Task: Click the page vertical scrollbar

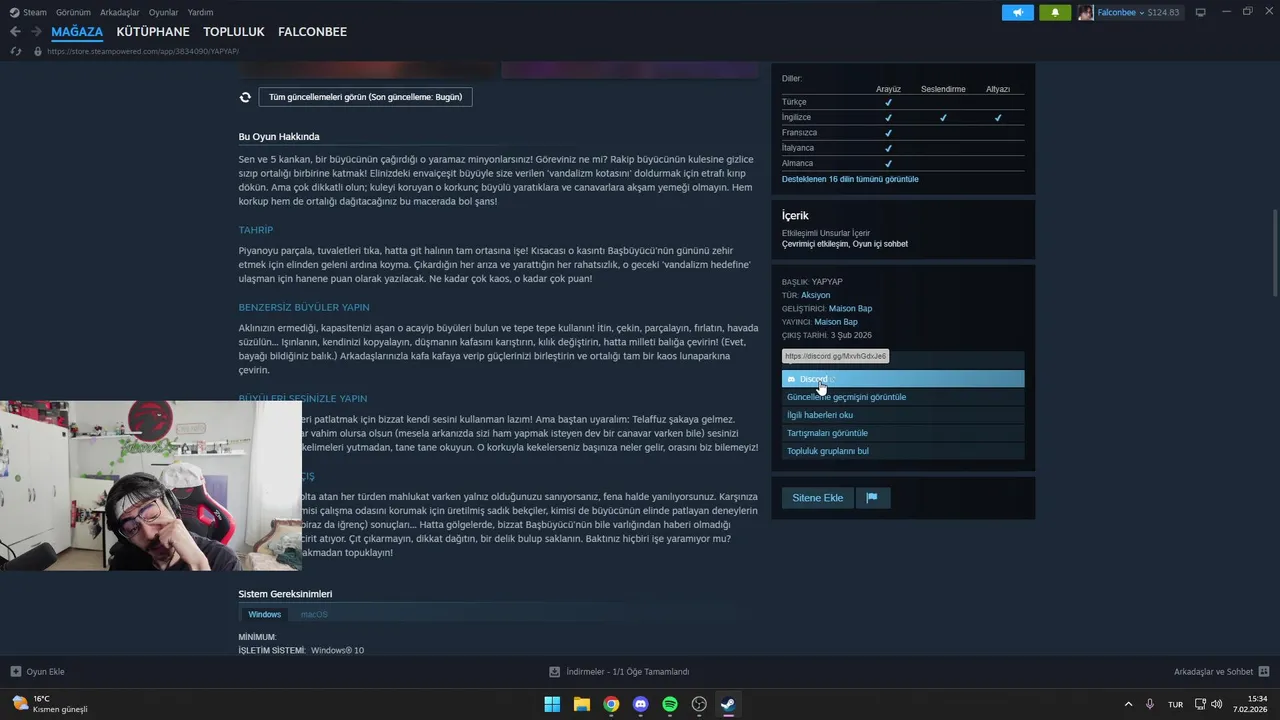Action: pos(1274,252)
